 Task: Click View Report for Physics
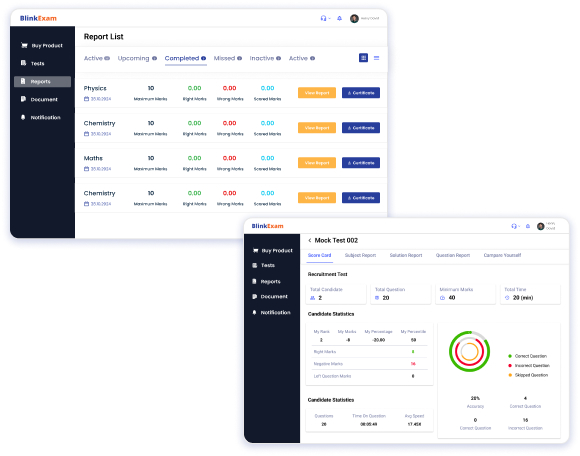pos(317,93)
